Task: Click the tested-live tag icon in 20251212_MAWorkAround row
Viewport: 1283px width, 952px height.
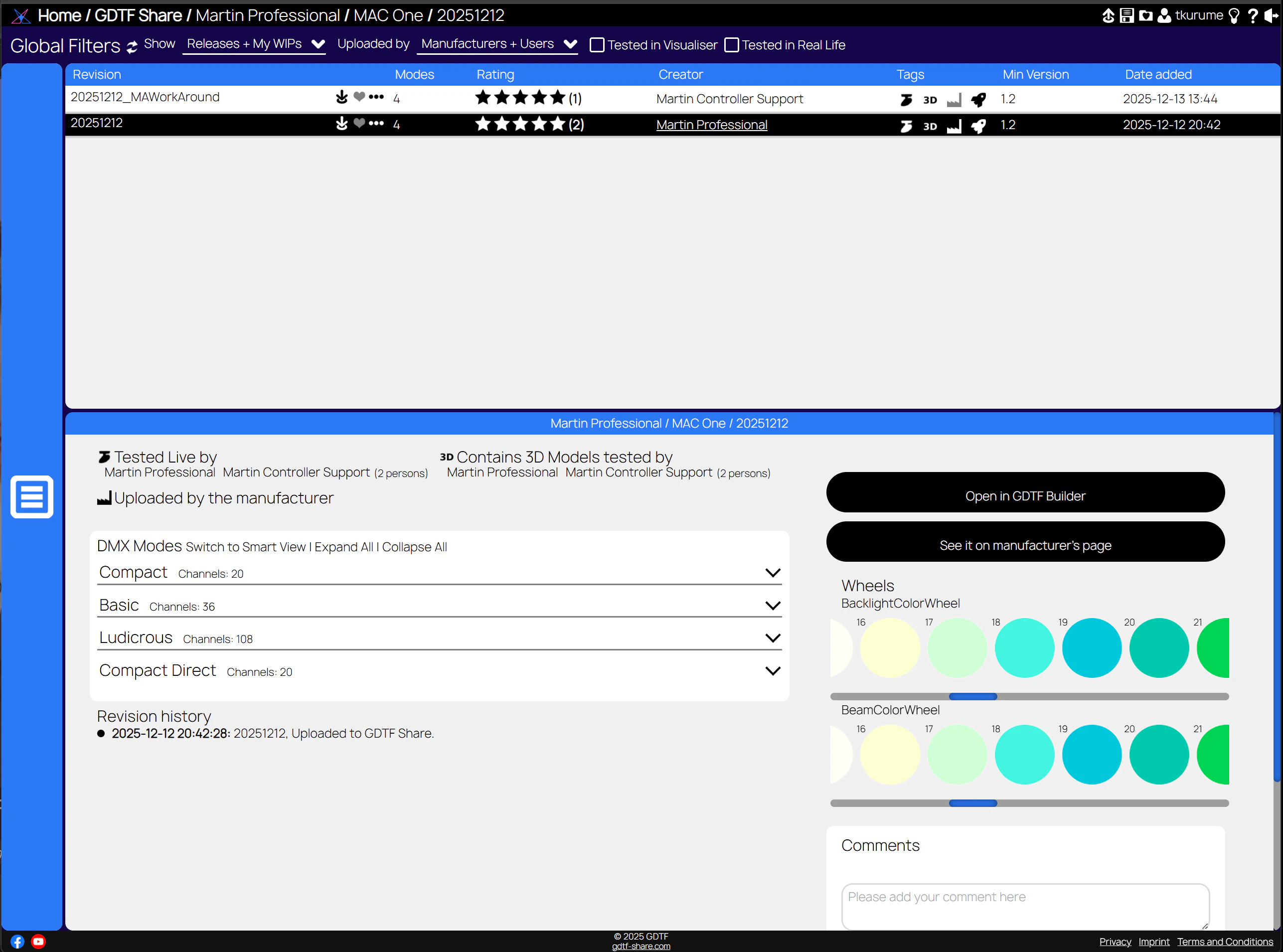Action: click(906, 100)
